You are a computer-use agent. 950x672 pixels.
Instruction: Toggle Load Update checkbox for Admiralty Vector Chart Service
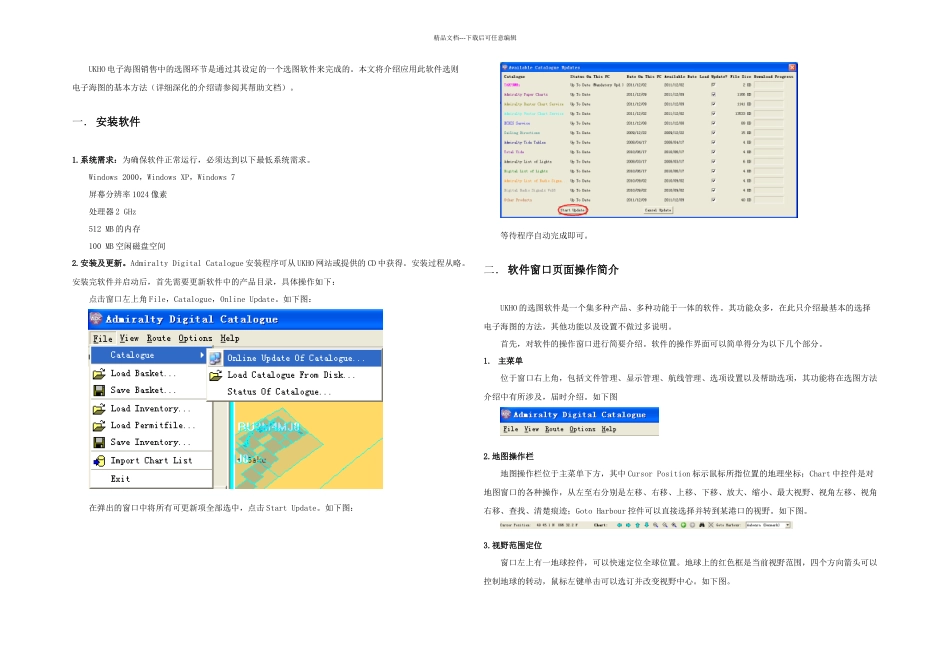click(x=713, y=113)
